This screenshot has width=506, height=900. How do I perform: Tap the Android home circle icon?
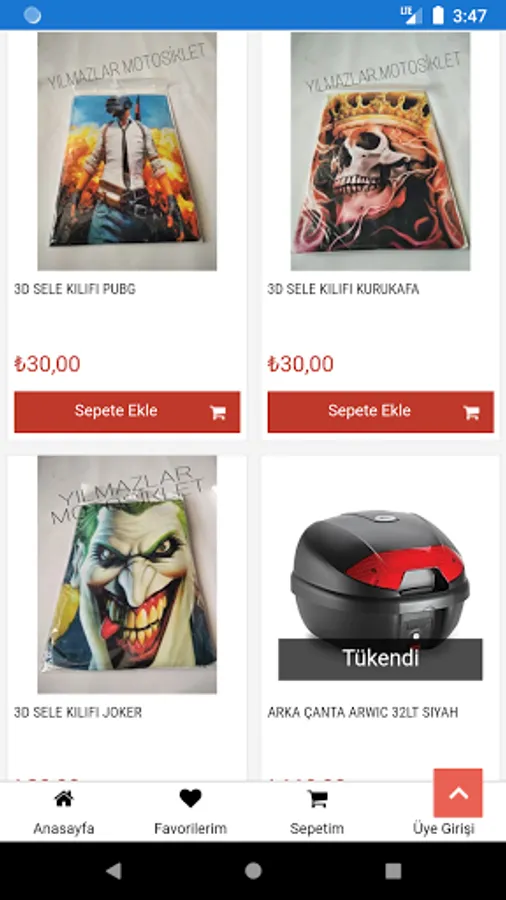(253, 871)
